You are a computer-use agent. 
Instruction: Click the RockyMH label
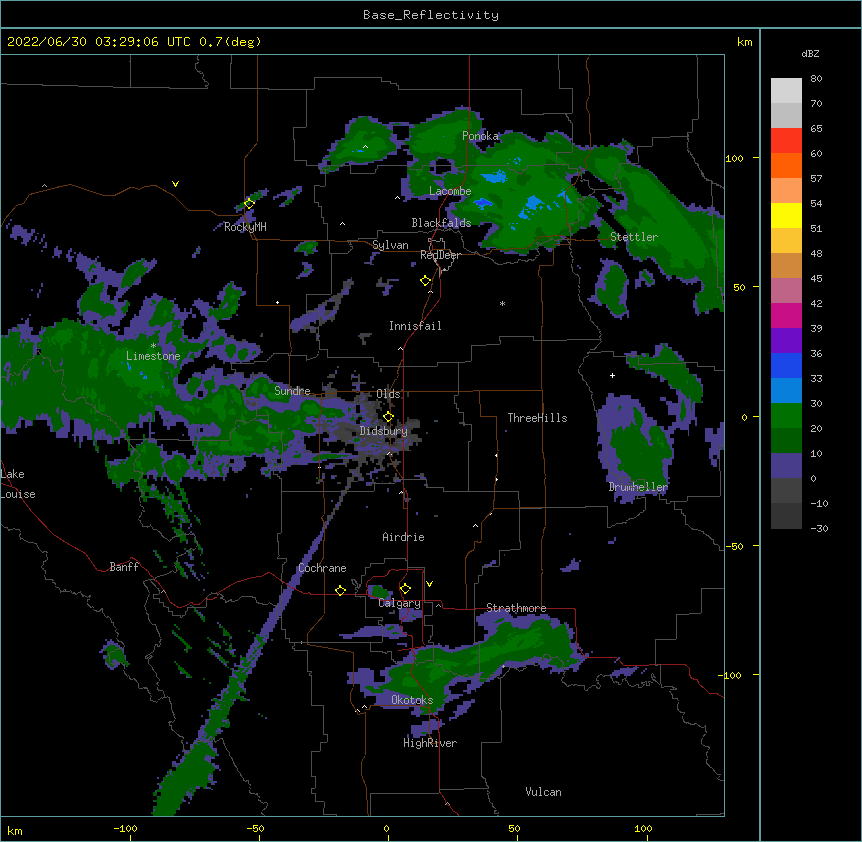click(245, 227)
